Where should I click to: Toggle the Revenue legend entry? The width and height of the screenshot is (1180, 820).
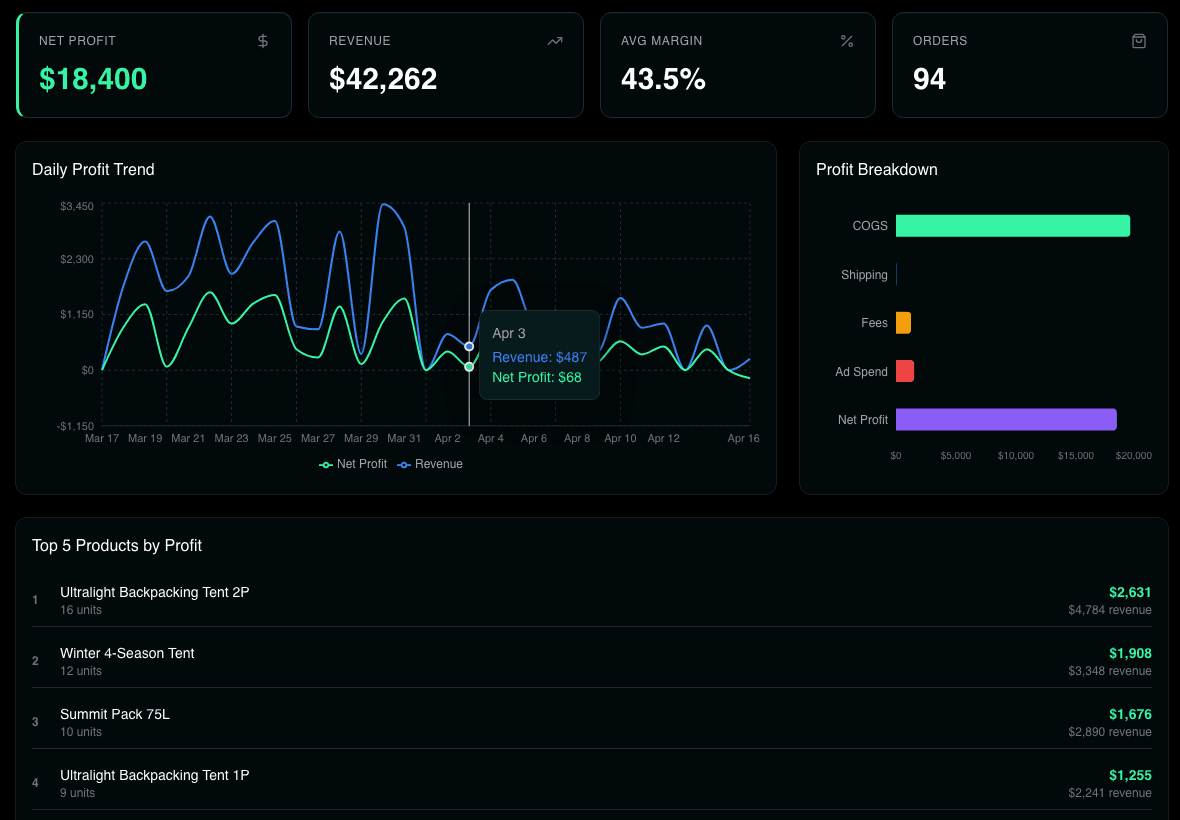coord(430,464)
